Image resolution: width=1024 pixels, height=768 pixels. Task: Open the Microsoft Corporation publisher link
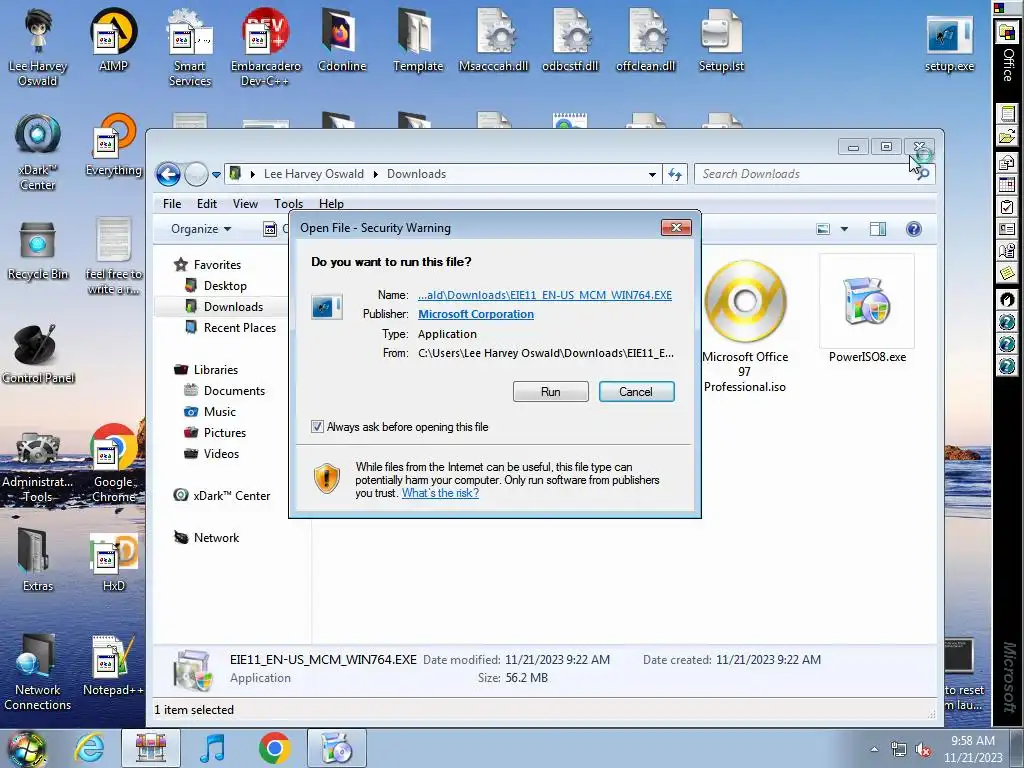click(x=476, y=314)
